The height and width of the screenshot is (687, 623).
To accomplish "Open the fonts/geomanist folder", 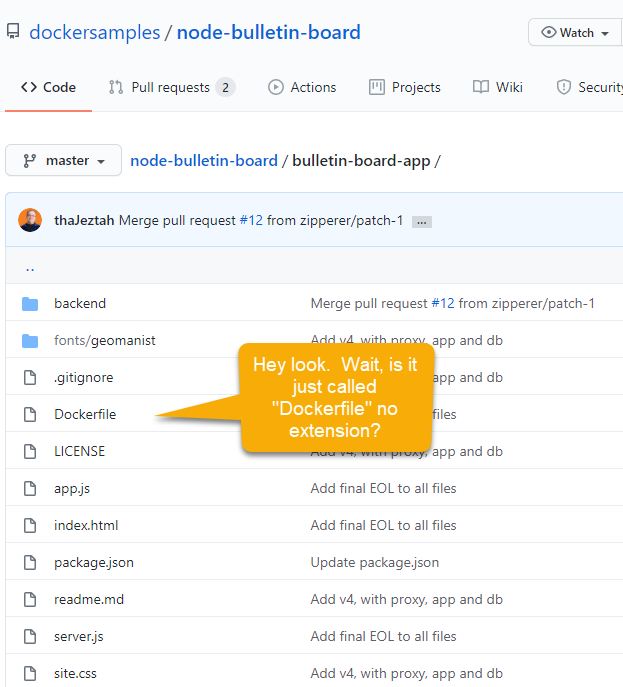I will [105, 340].
